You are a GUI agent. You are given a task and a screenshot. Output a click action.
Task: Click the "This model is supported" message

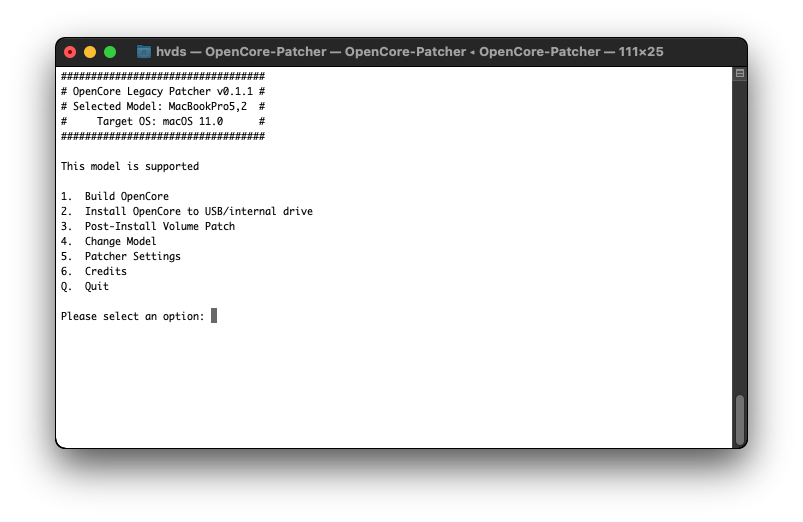[x=130, y=166]
